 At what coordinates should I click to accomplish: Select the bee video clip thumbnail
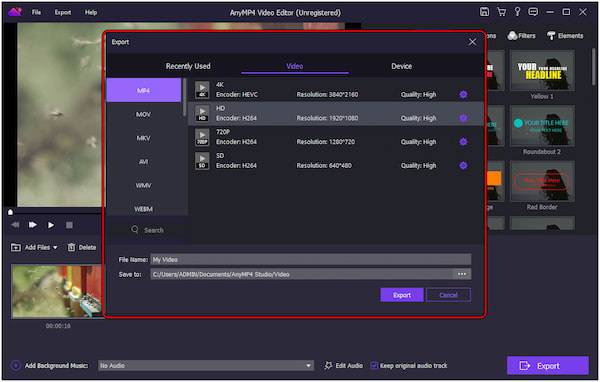(x=57, y=292)
